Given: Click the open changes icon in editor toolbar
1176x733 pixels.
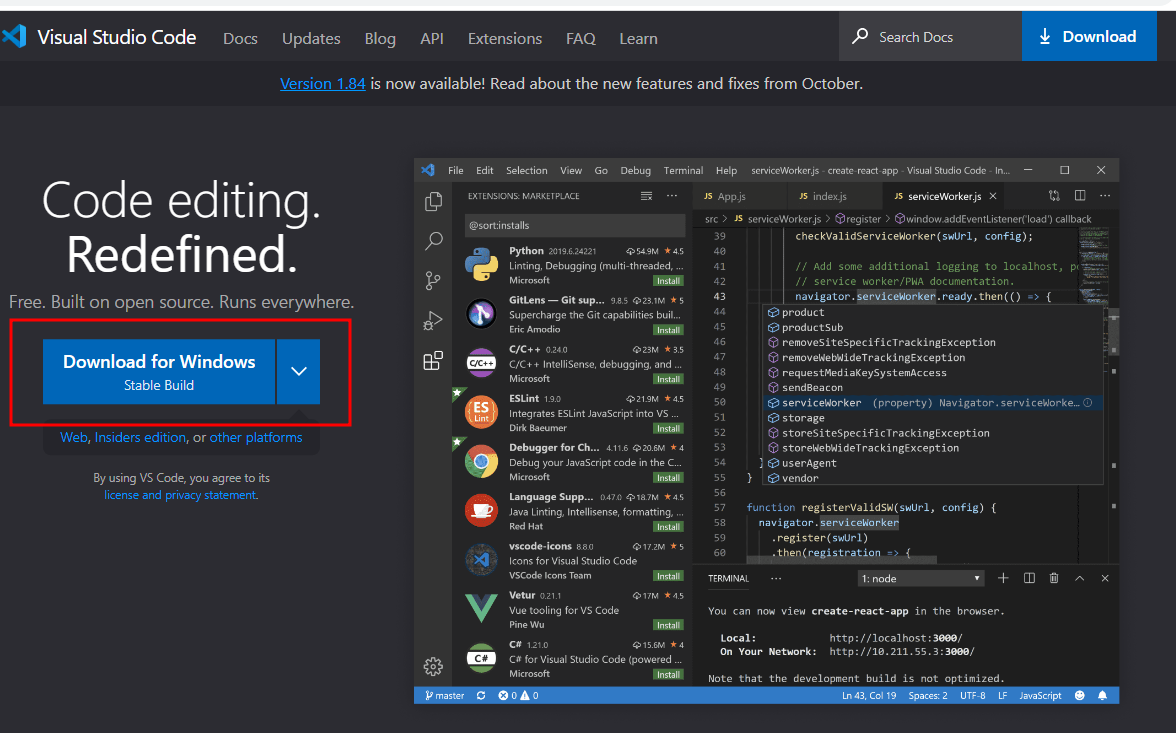Looking at the screenshot, I should 1054,196.
